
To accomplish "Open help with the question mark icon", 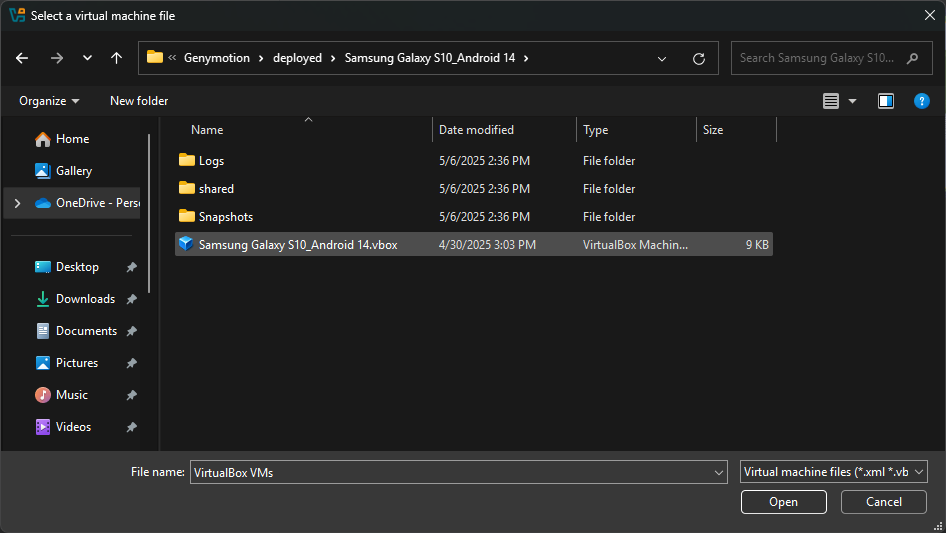I will tap(921, 101).
